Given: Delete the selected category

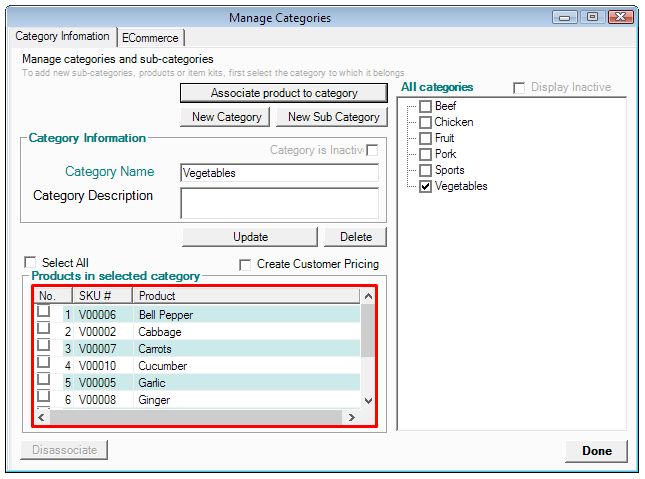Looking at the screenshot, I should point(355,237).
